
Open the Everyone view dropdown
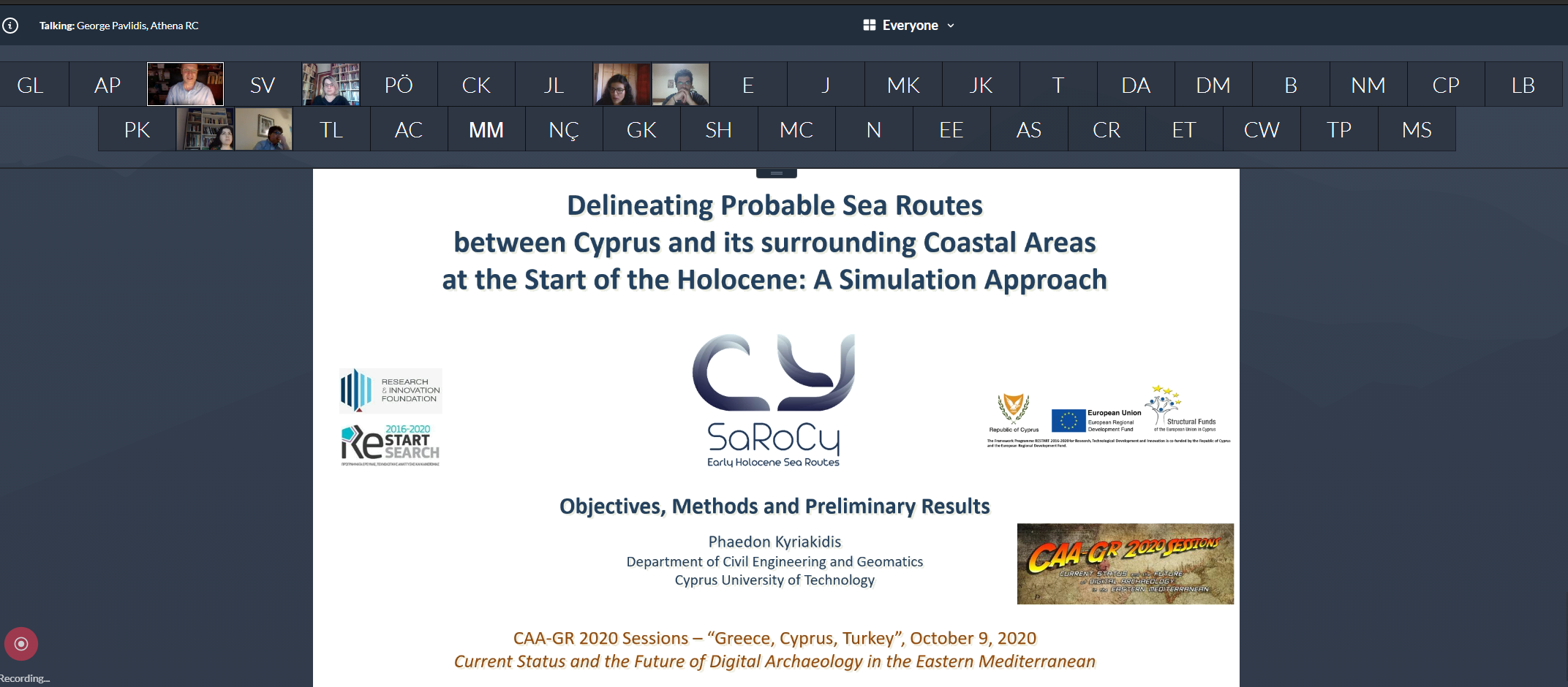coord(910,26)
